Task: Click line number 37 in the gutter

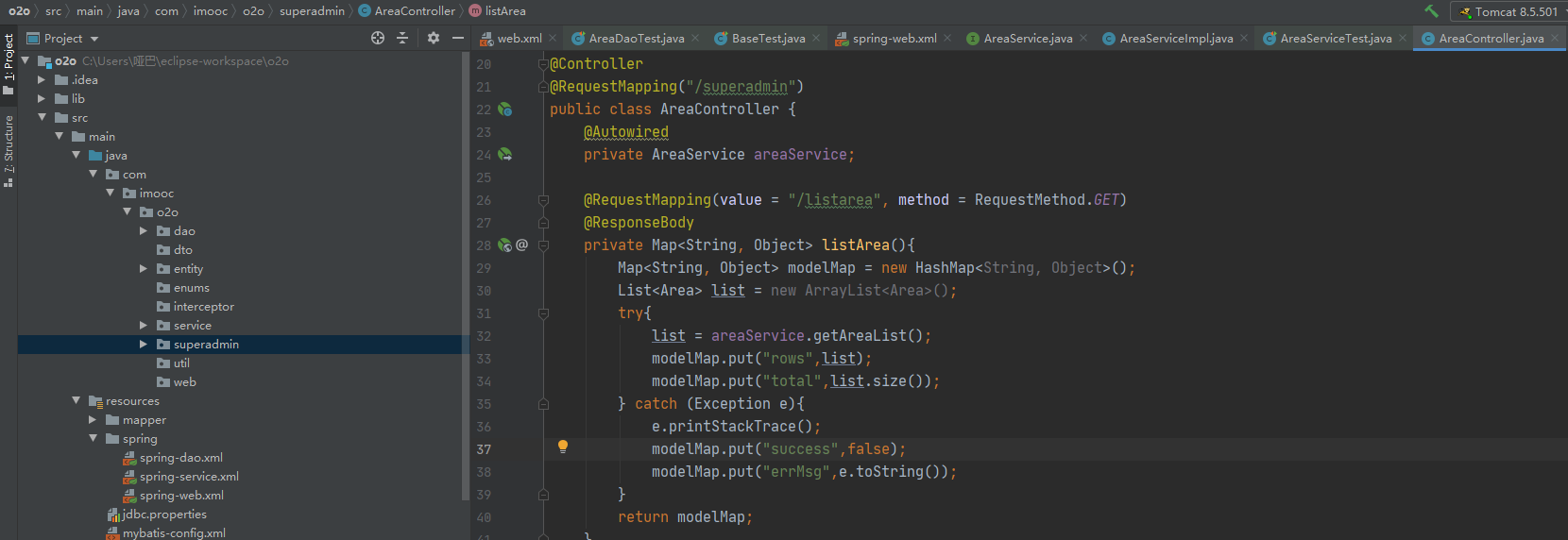Action: pos(484,449)
